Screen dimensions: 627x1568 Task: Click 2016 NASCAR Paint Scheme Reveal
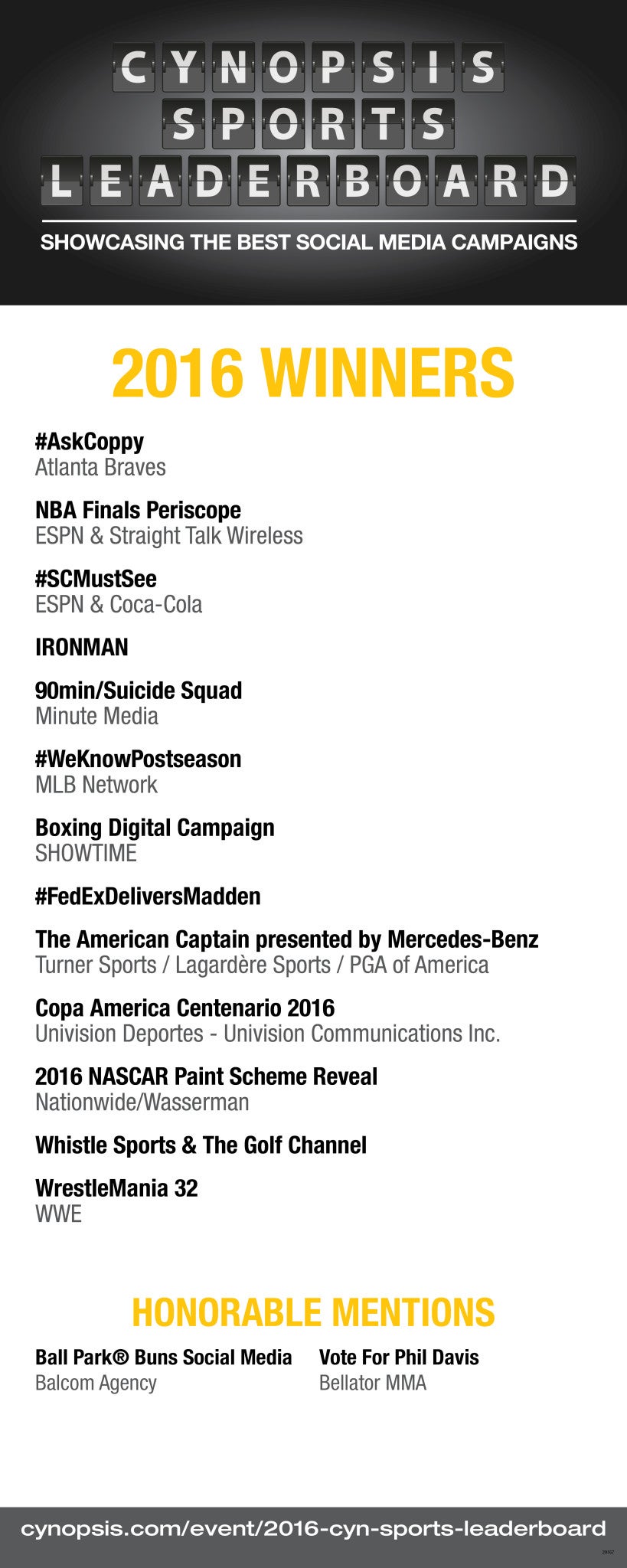point(207,1076)
